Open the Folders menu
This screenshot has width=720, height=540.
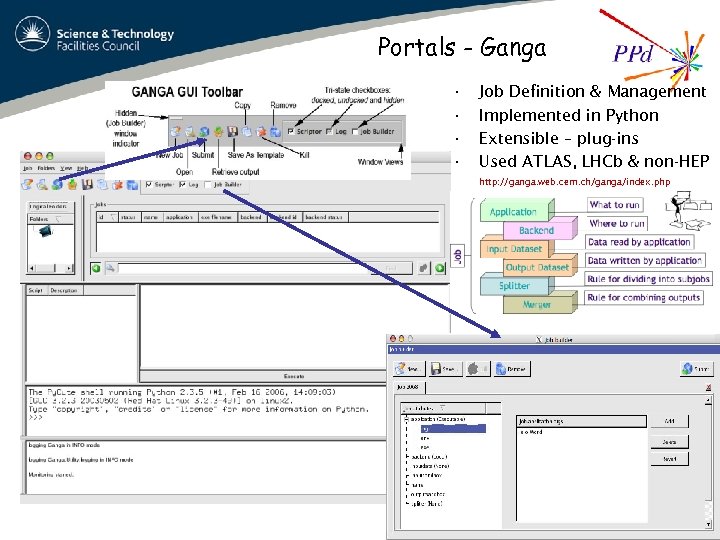[46, 169]
